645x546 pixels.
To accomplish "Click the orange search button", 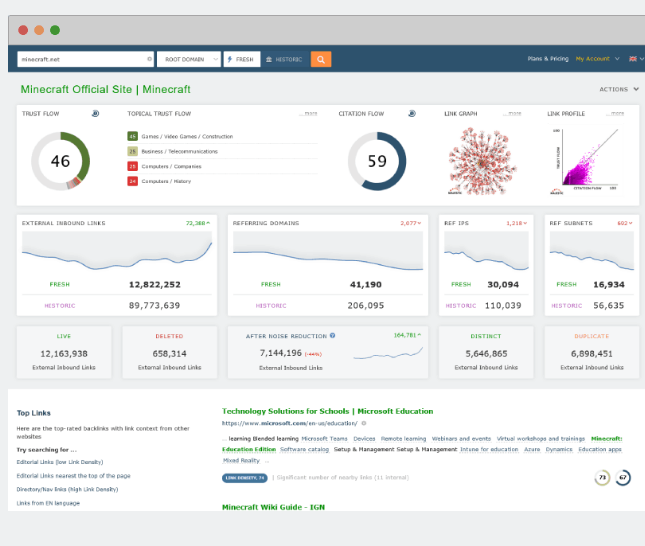I will [321, 59].
